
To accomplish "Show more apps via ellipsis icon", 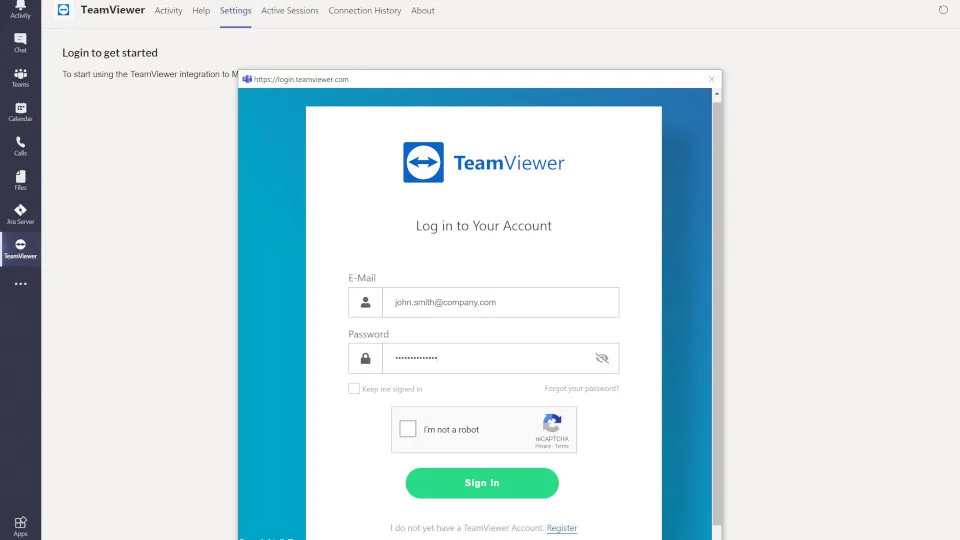I will [20, 284].
